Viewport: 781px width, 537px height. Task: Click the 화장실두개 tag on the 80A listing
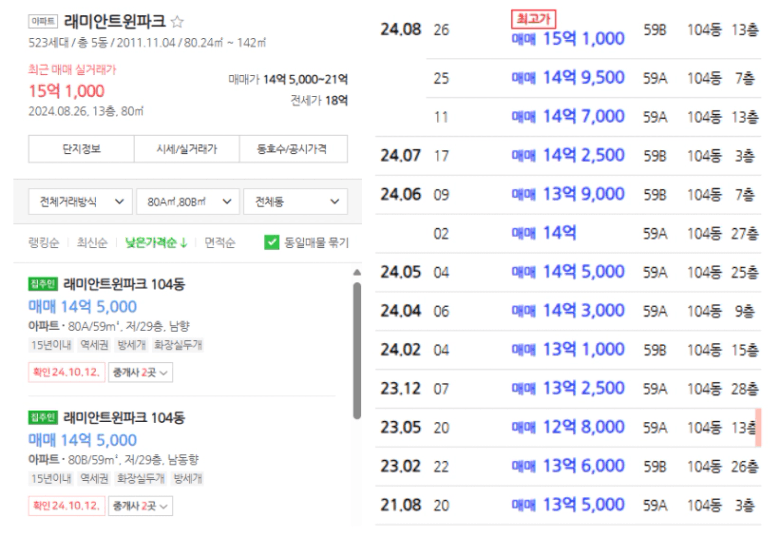(178, 345)
